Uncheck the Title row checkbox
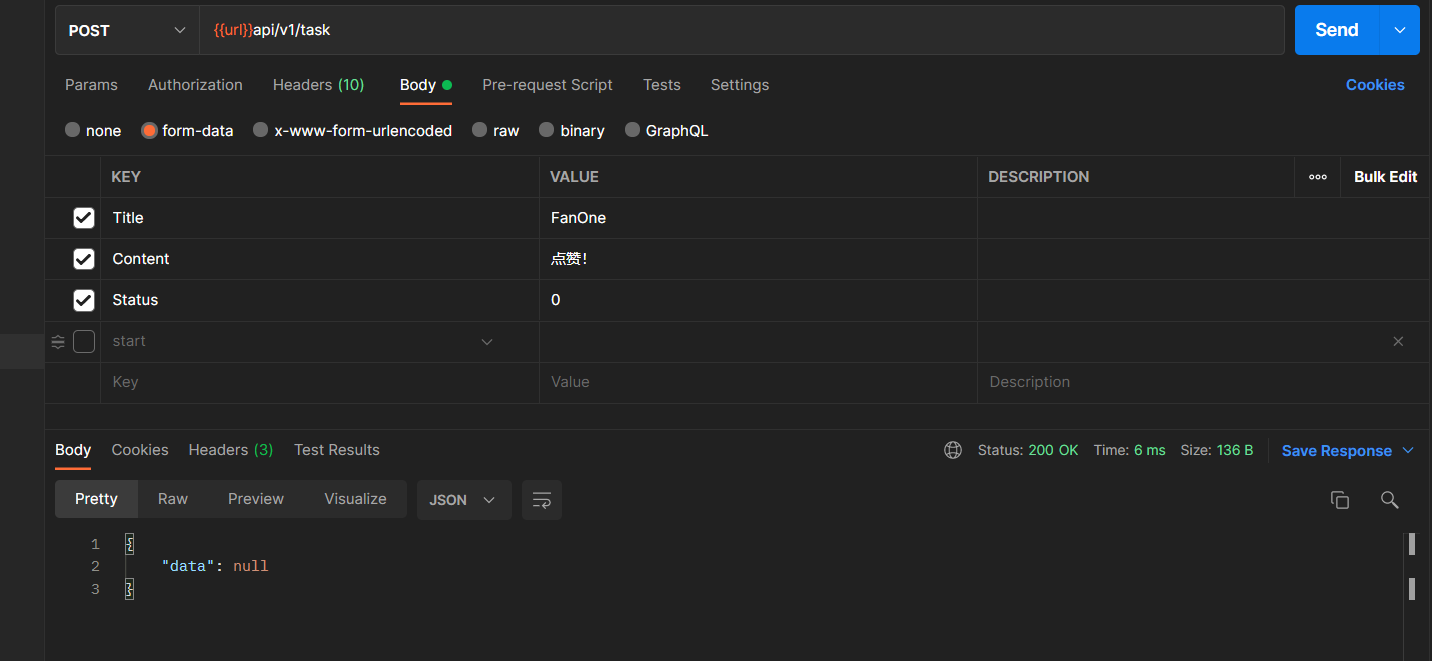 pos(84,218)
